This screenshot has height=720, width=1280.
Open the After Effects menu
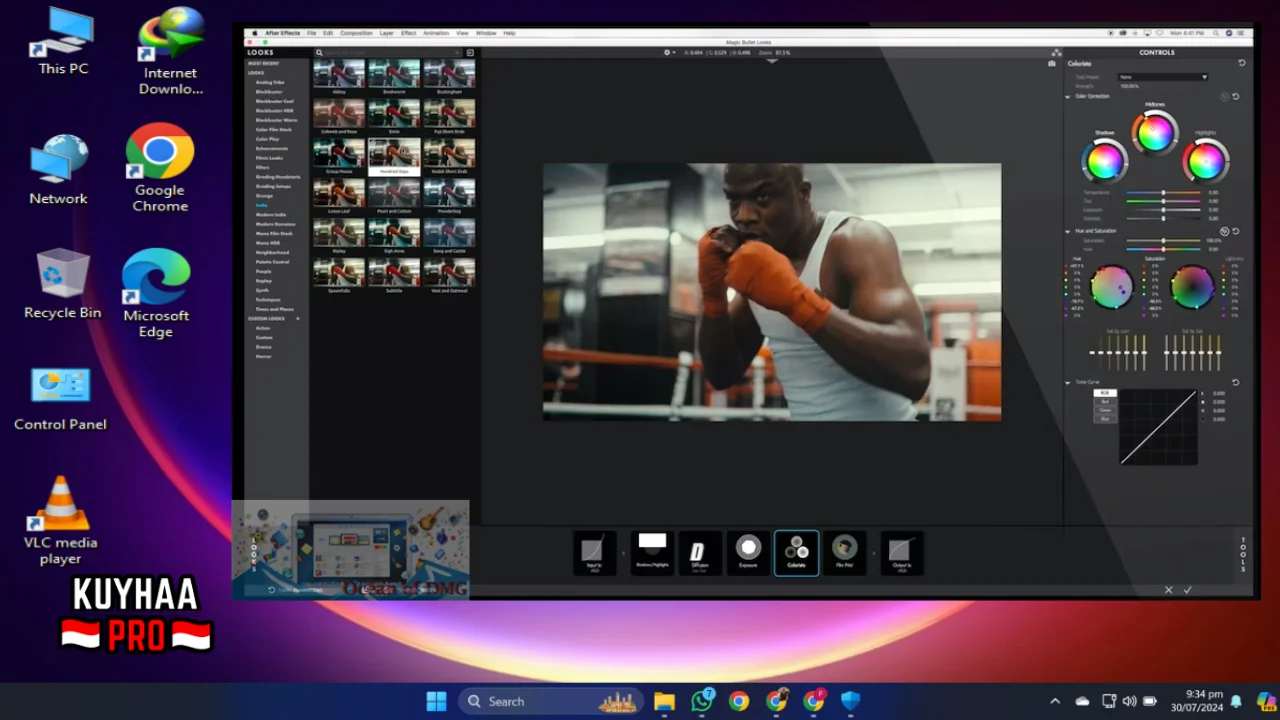pos(282,33)
